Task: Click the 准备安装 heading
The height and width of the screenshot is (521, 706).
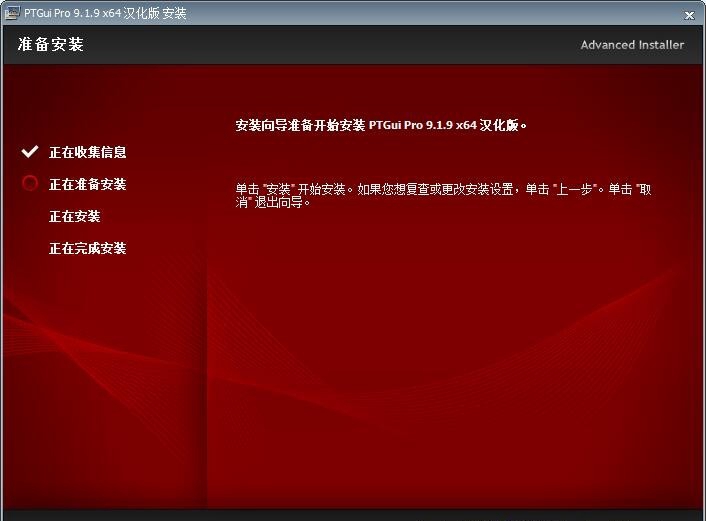Action: pyautogui.click(x=51, y=45)
